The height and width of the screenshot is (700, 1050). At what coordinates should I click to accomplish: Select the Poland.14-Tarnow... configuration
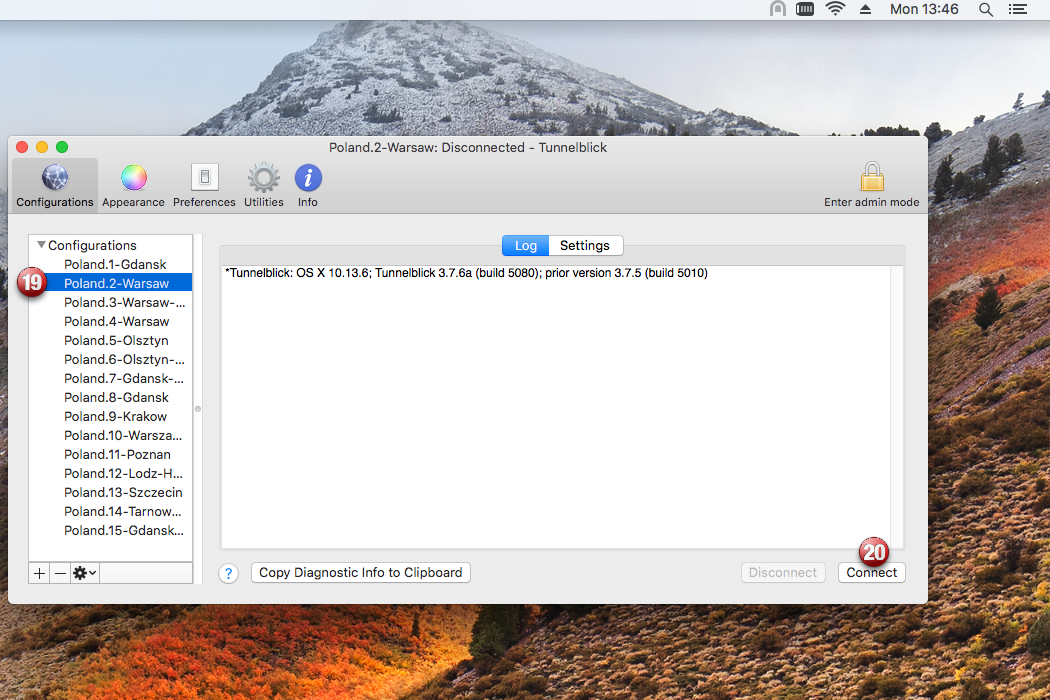click(111, 511)
